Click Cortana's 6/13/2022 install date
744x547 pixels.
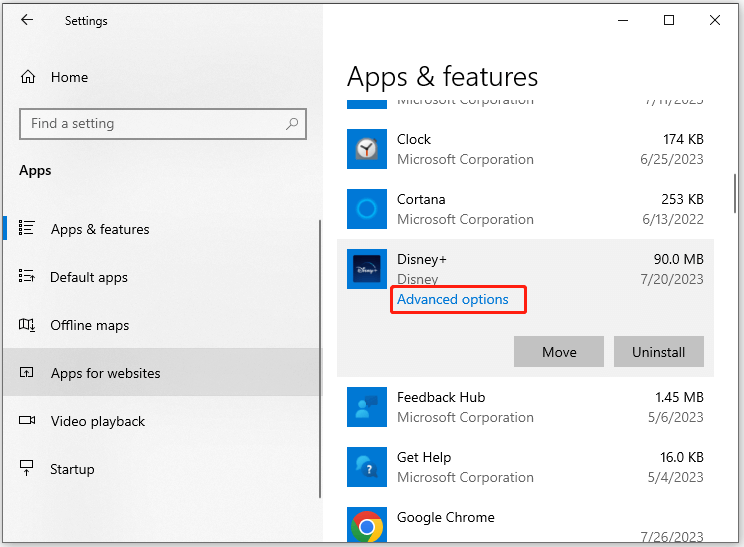[672, 219]
